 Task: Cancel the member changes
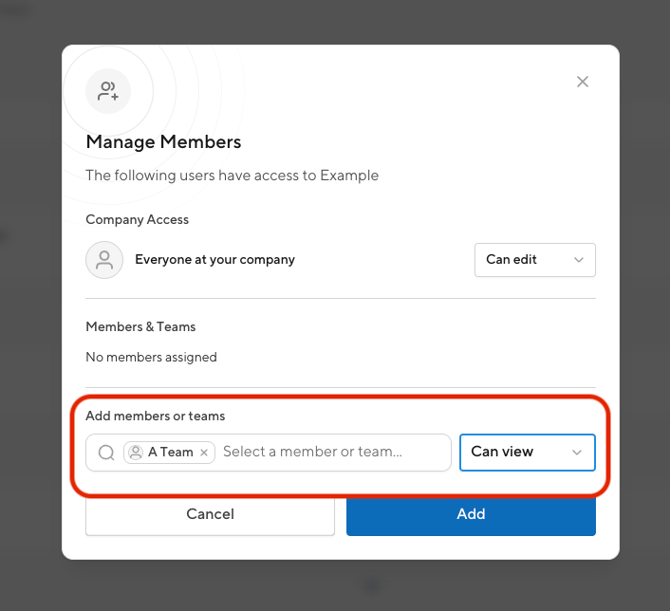[x=210, y=516]
